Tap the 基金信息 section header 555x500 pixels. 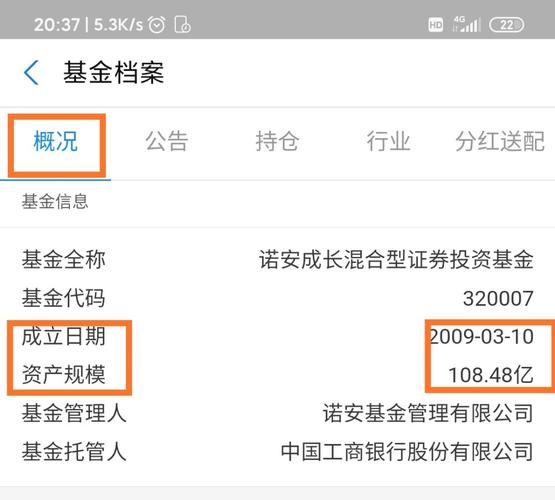pos(55,202)
